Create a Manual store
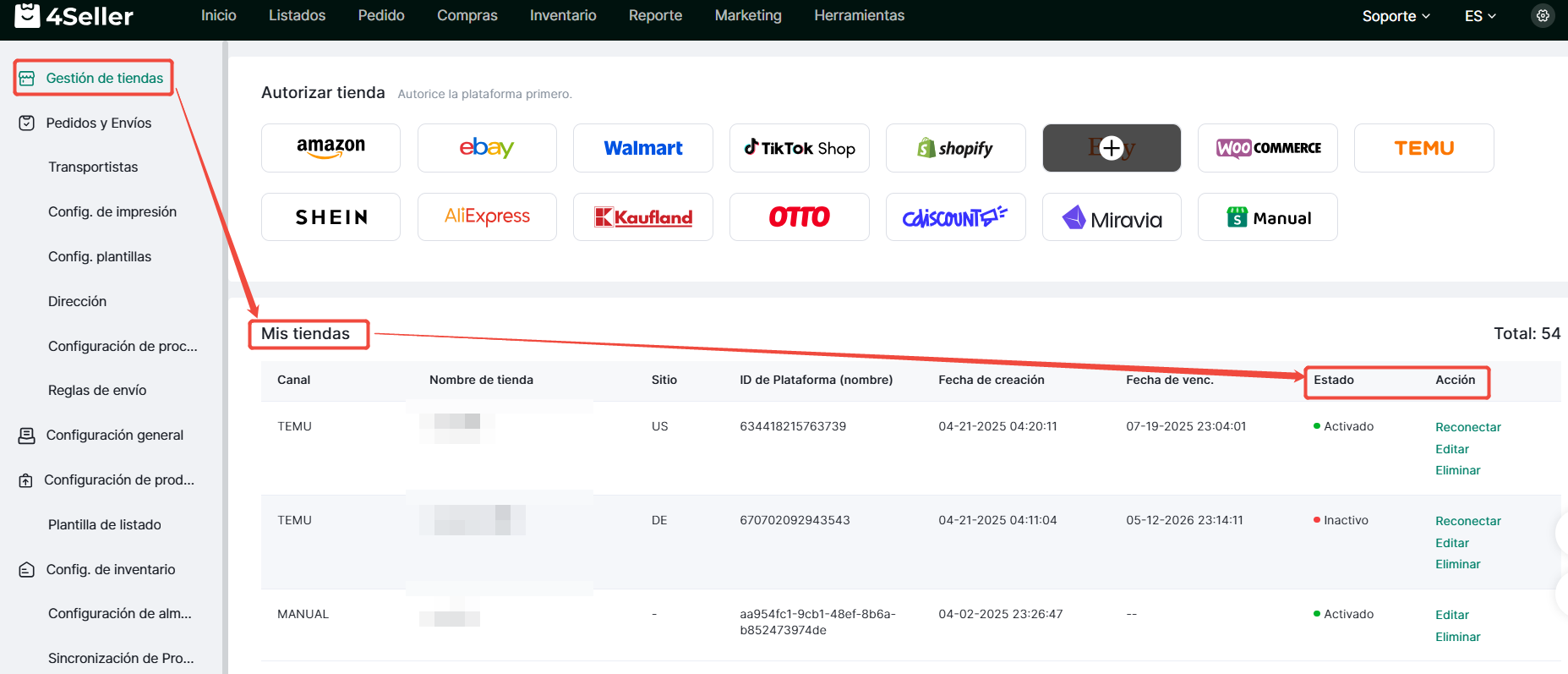1568x674 pixels. pyautogui.click(x=1268, y=217)
